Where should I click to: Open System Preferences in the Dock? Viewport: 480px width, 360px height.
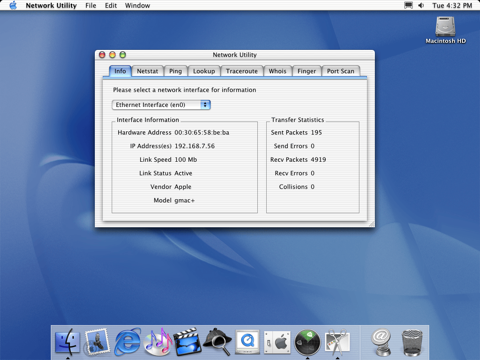pyautogui.click(x=277, y=342)
